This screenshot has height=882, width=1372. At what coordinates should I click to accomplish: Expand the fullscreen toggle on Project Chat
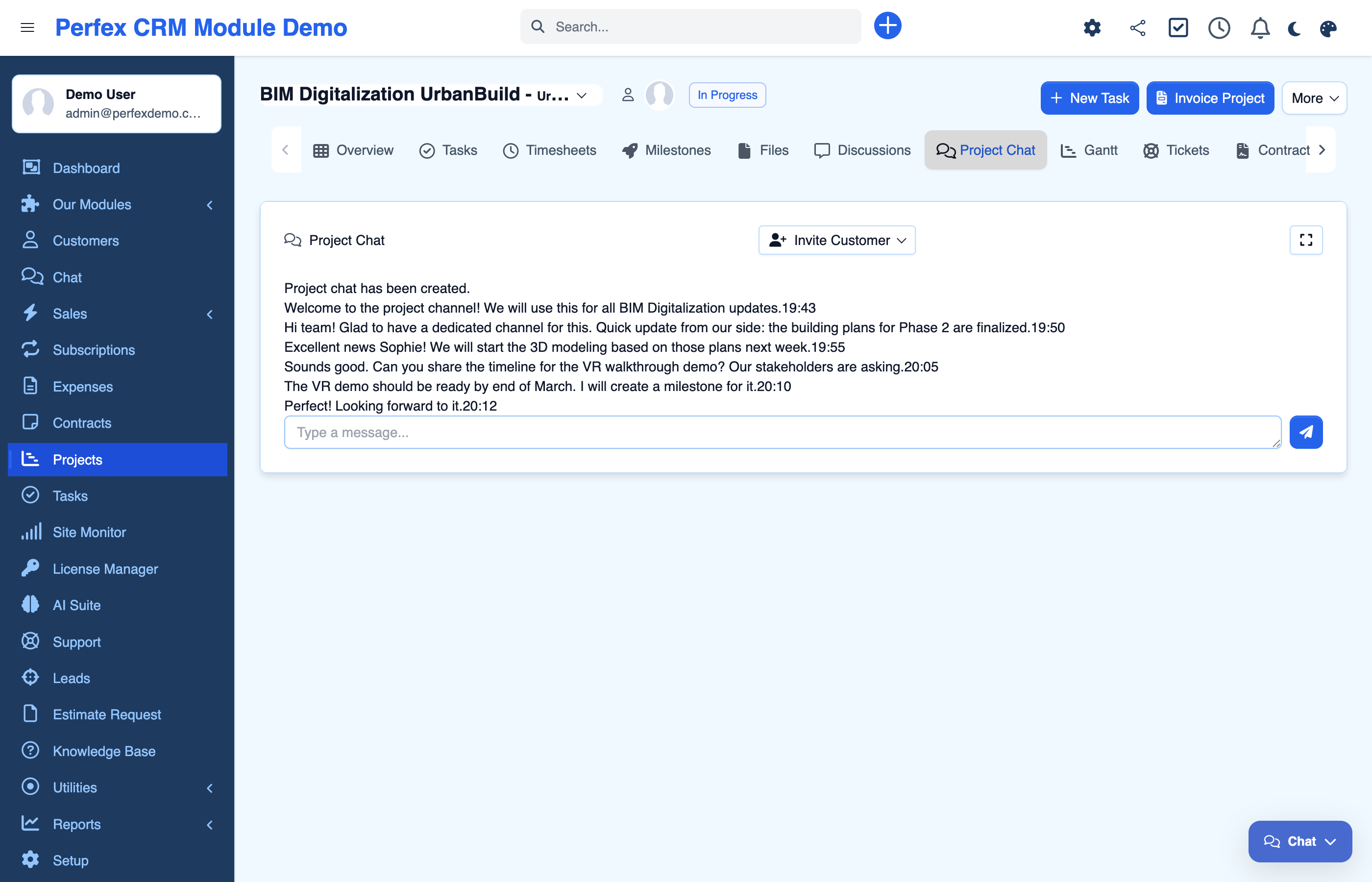[x=1306, y=240]
